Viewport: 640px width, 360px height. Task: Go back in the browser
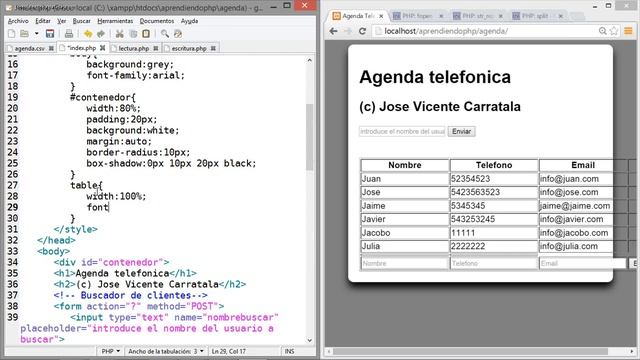pos(333,31)
